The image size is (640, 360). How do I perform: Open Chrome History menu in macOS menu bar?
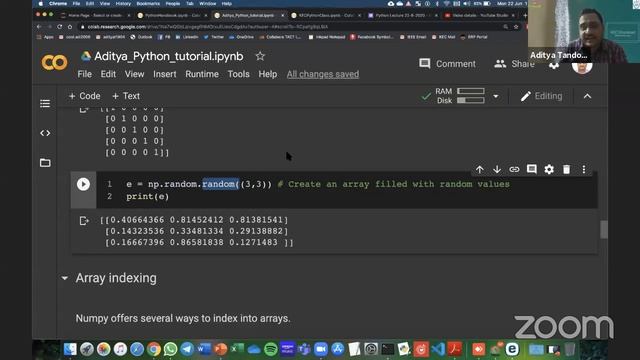click(x=123, y=4)
